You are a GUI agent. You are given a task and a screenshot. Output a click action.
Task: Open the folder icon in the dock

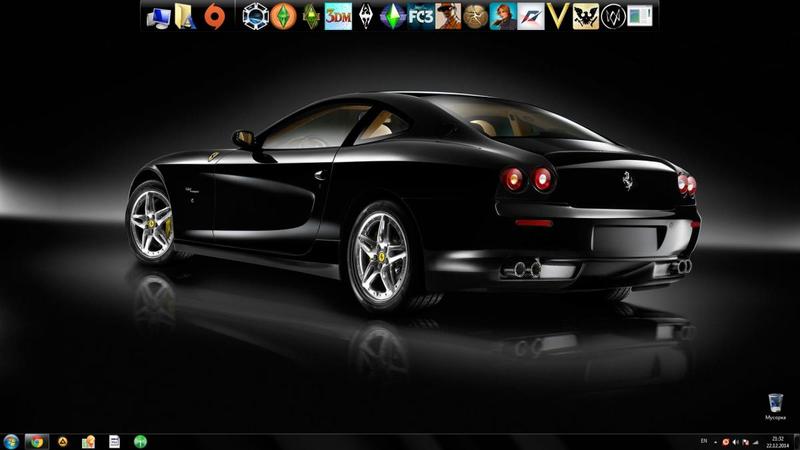(x=185, y=15)
